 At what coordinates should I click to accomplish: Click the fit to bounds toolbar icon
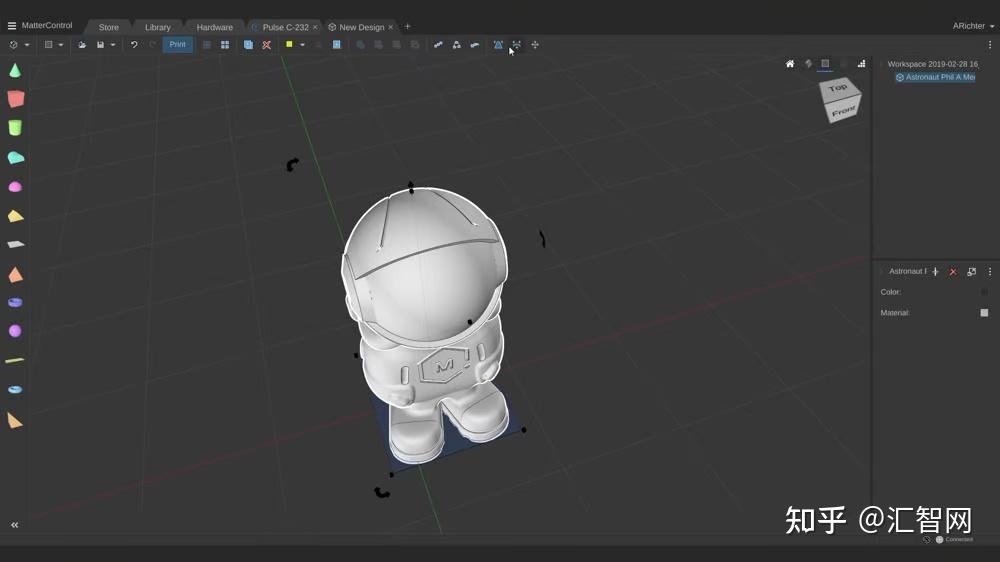[x=517, y=45]
